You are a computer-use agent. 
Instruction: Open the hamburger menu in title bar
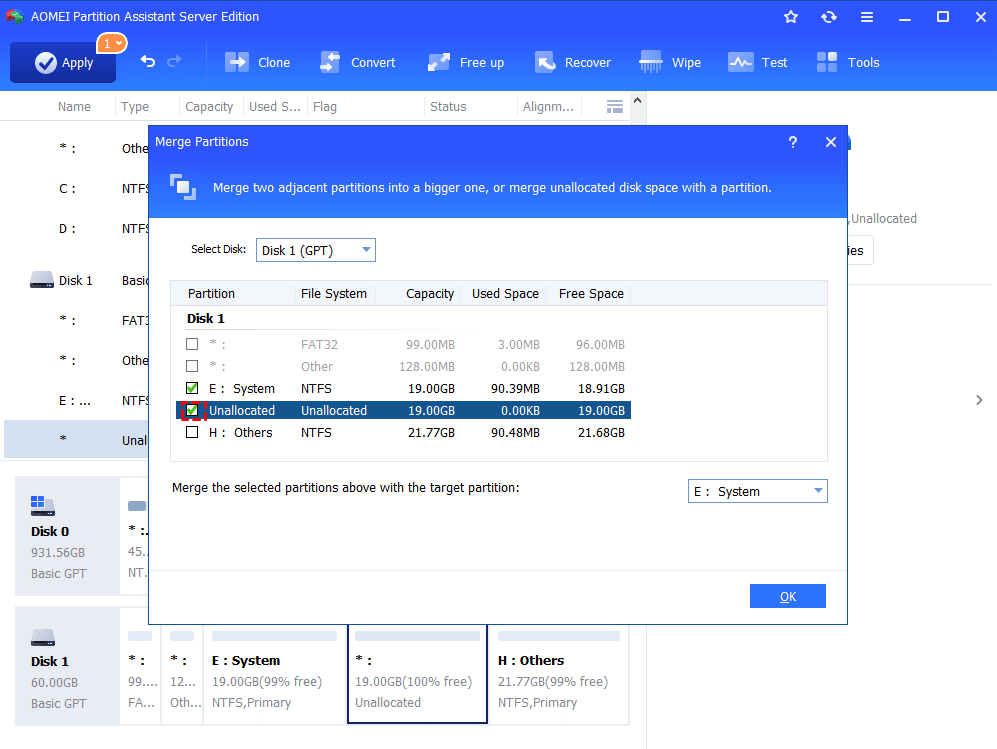pos(867,17)
